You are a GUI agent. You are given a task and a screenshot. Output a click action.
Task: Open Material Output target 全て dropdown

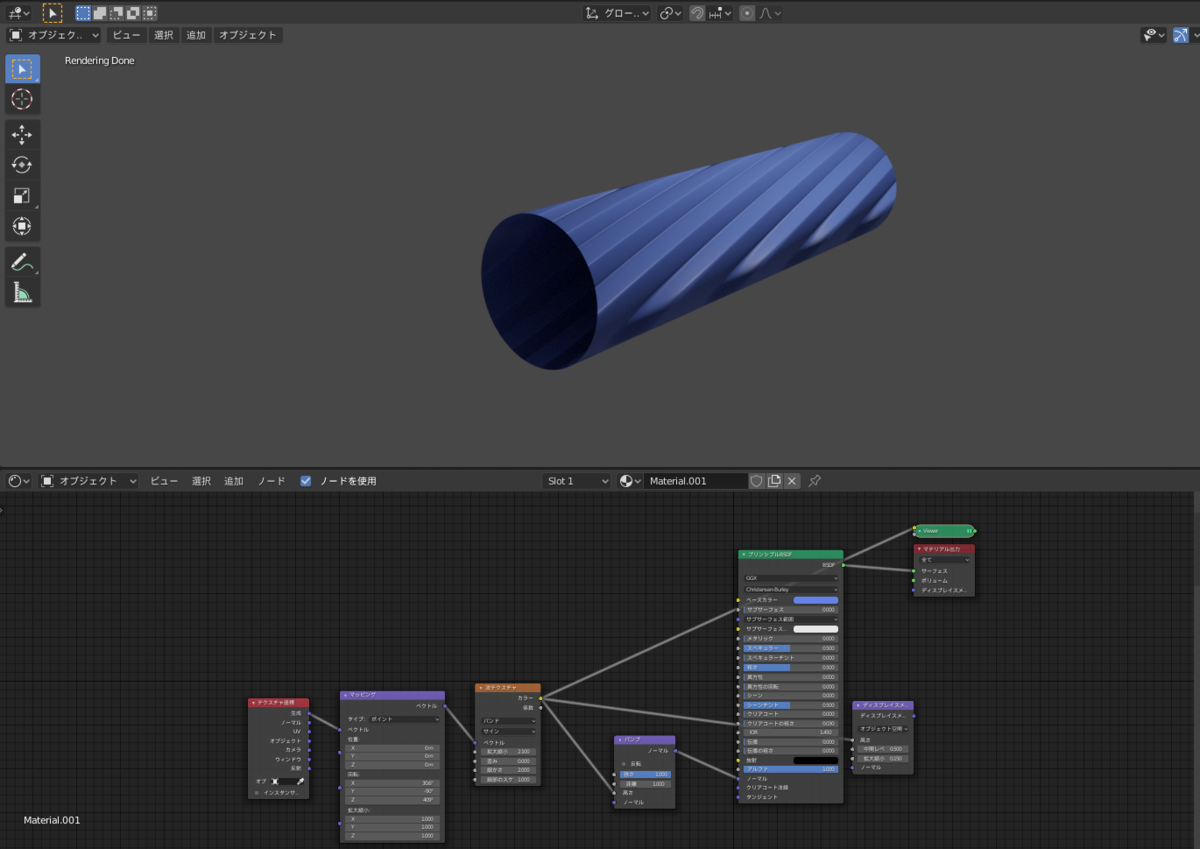pos(944,560)
